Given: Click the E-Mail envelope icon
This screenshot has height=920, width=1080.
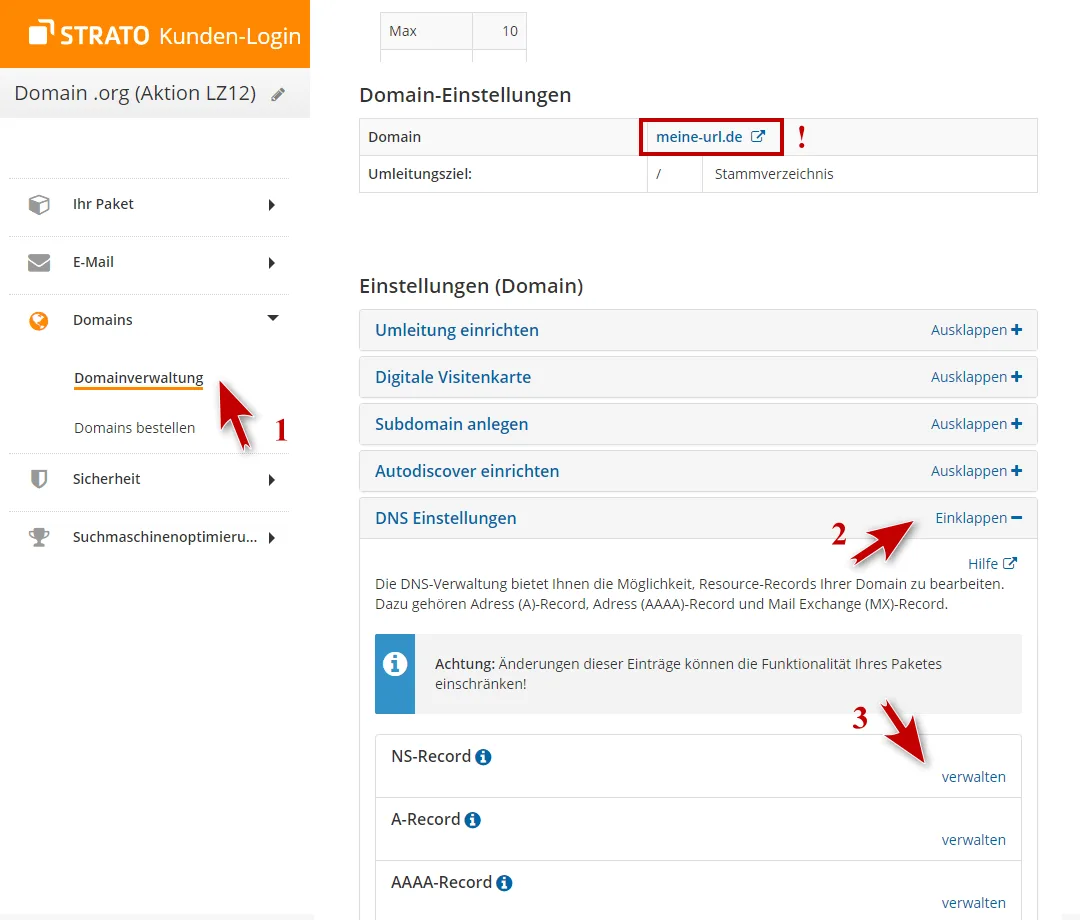Looking at the screenshot, I should pyautogui.click(x=39, y=262).
